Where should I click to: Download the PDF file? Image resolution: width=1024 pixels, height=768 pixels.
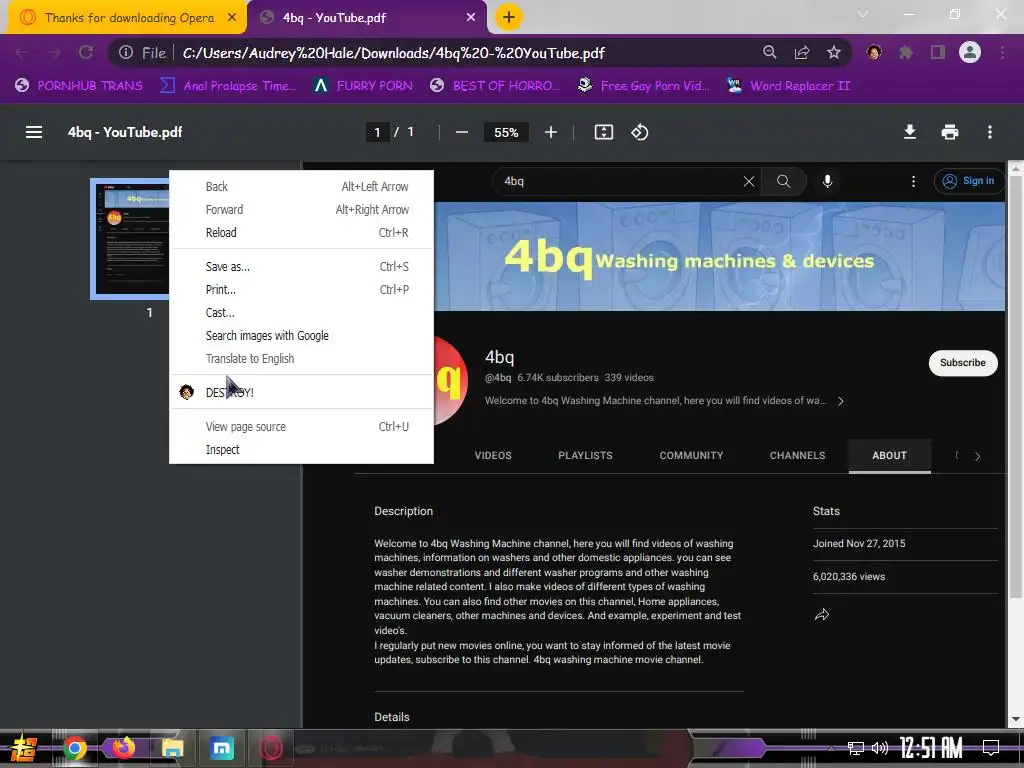[910, 133]
